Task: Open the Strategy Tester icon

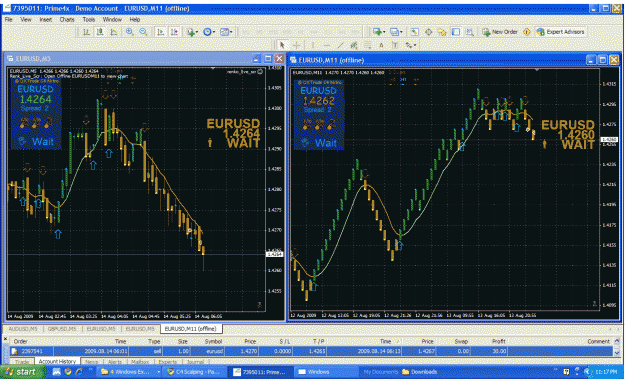Action: (470, 32)
